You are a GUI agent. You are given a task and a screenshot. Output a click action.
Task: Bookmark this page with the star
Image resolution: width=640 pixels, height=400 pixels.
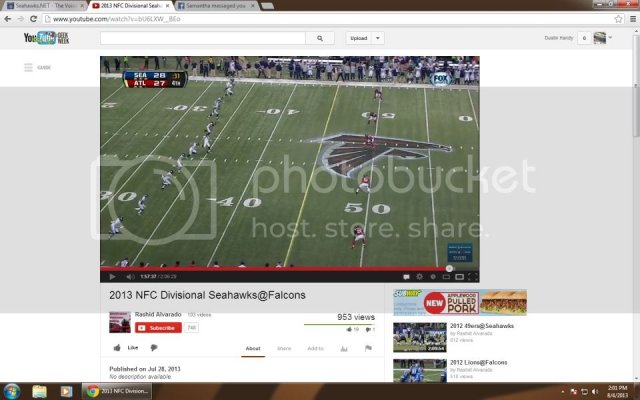618,19
